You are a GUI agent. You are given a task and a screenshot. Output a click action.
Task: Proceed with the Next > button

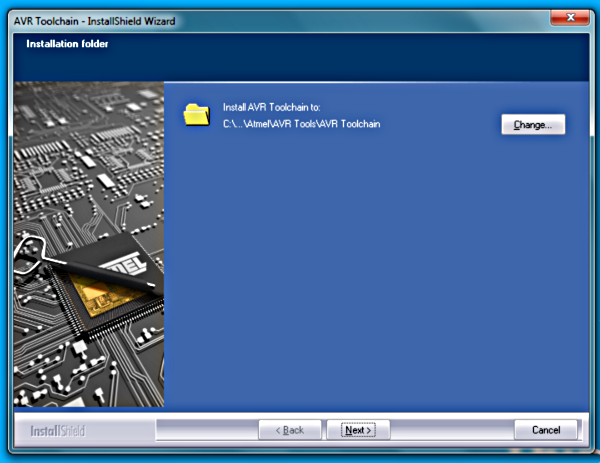tap(358, 430)
